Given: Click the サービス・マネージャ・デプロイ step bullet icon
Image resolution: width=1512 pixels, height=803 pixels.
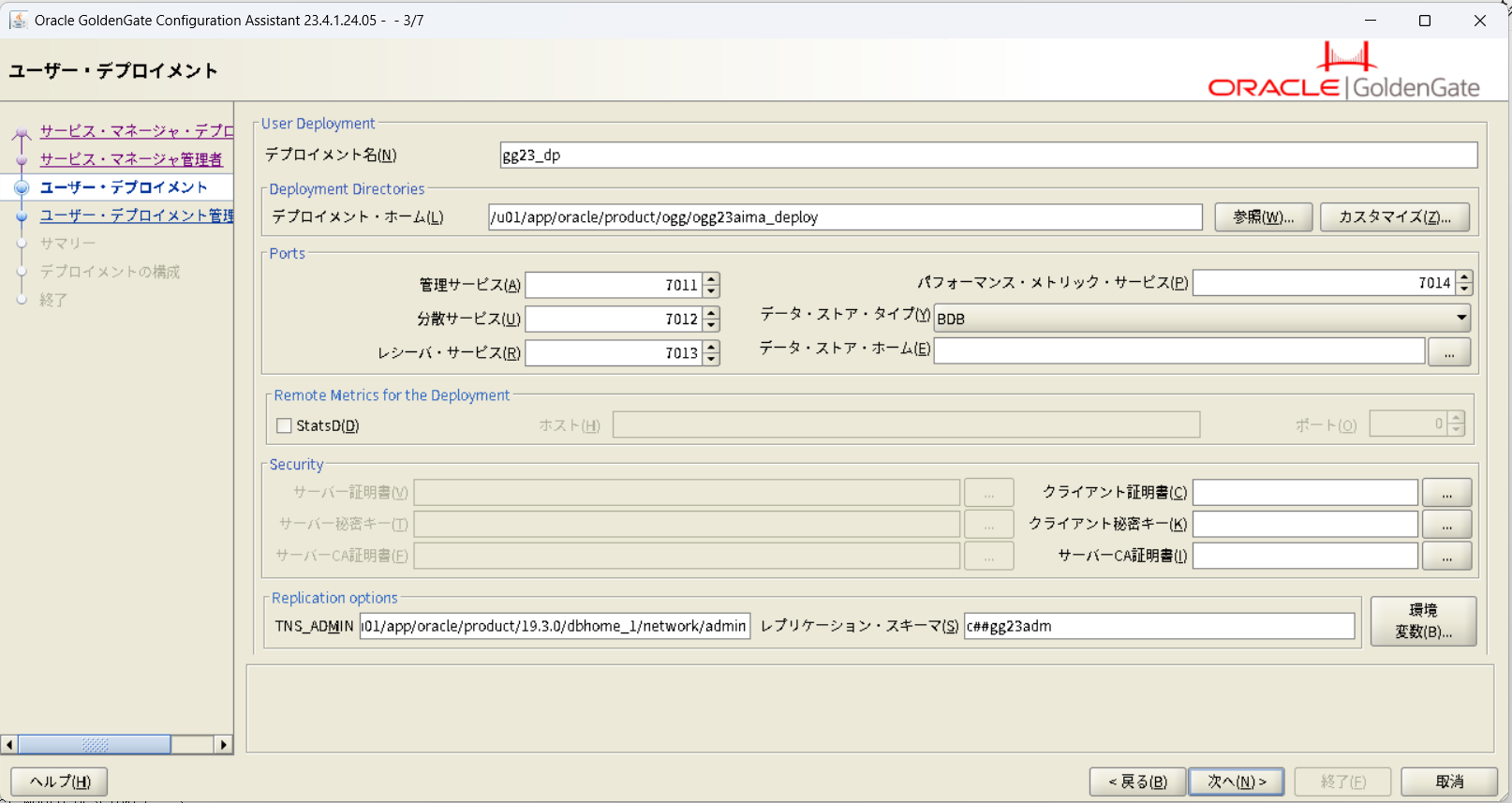Looking at the screenshot, I should [x=22, y=134].
